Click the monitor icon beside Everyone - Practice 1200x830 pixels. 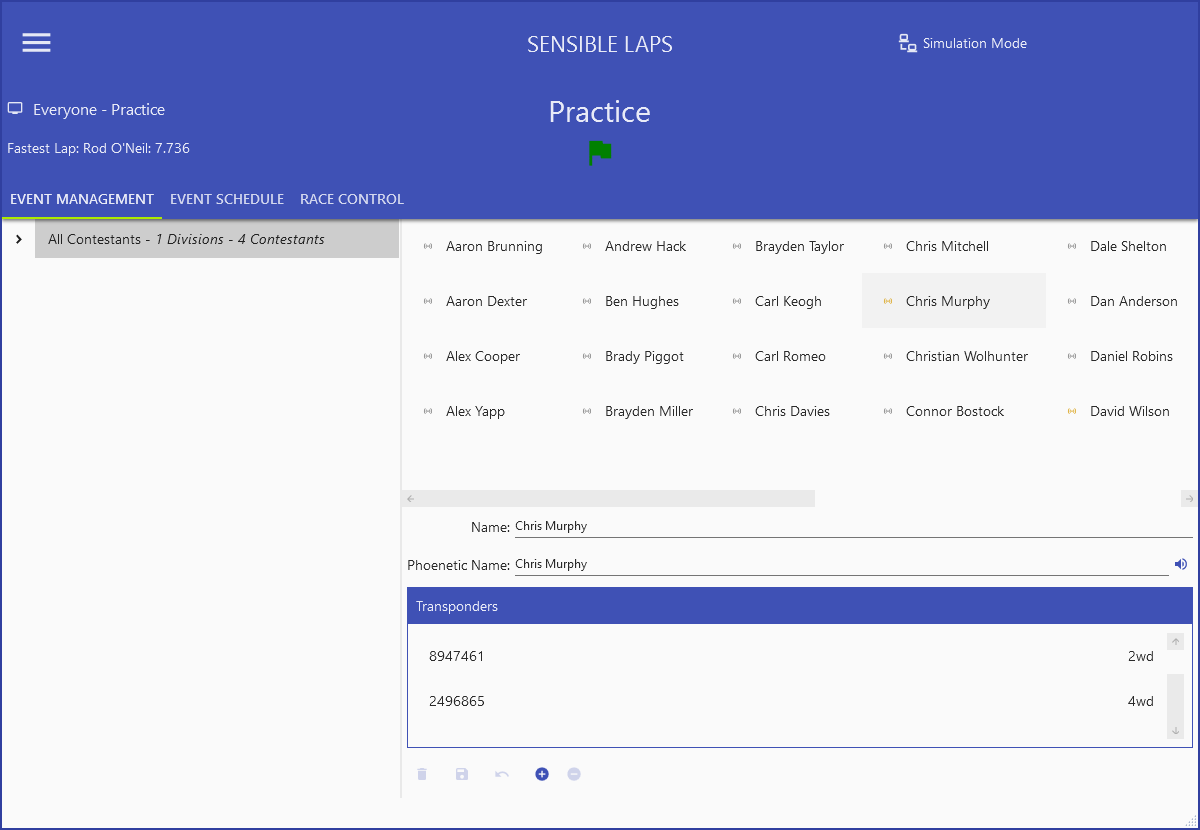click(x=15, y=109)
